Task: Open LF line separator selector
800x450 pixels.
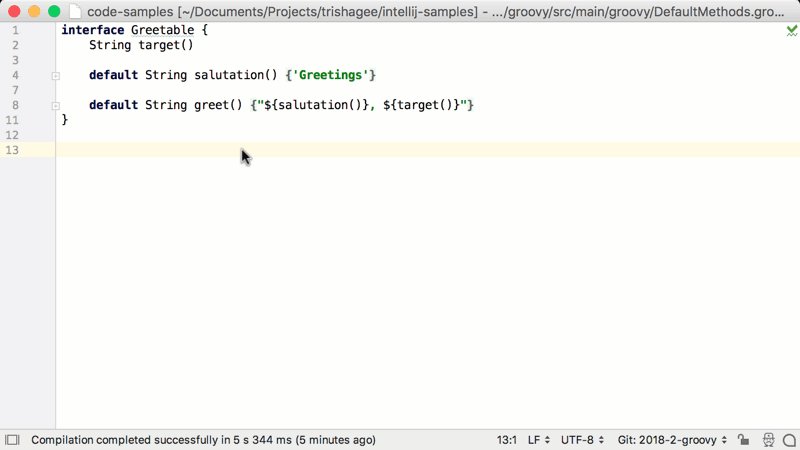Action: (x=539, y=440)
